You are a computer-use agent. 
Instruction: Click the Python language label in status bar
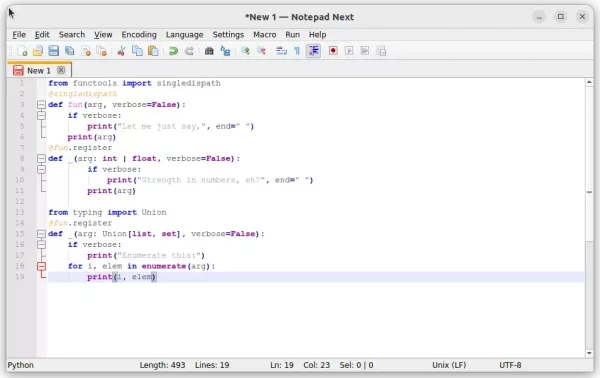click(21, 365)
